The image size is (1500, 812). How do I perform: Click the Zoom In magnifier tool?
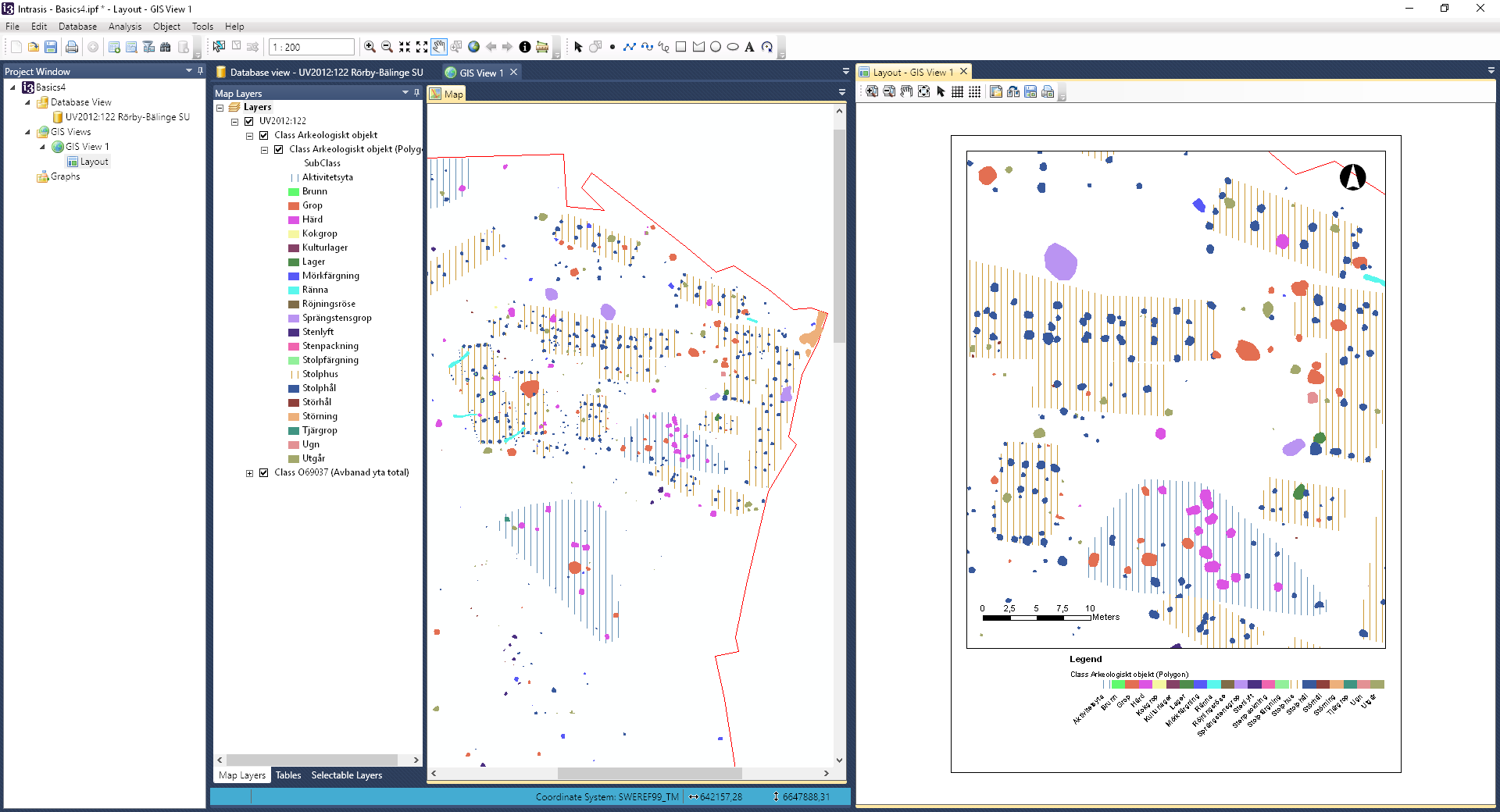(x=370, y=47)
